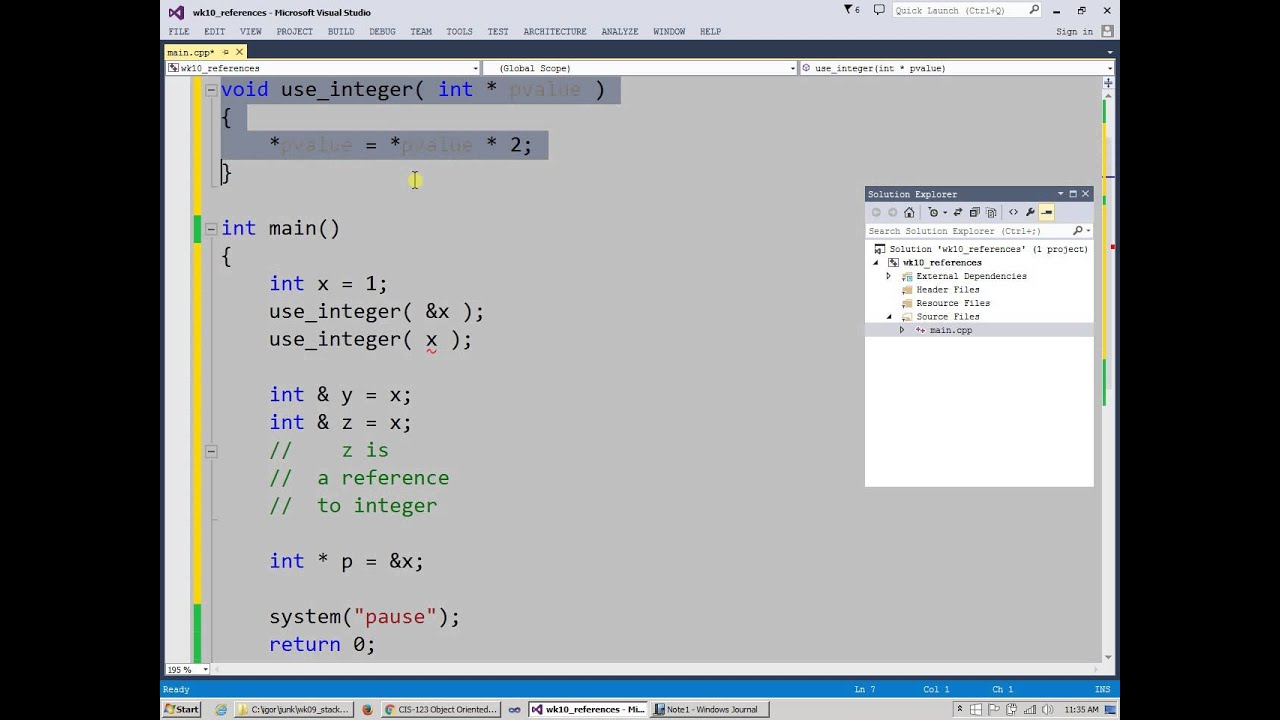Viewport: 1280px width, 720px height.
Task: Open the C:\igor\junk\wk09_stack taskbar folder
Action: 294,709
